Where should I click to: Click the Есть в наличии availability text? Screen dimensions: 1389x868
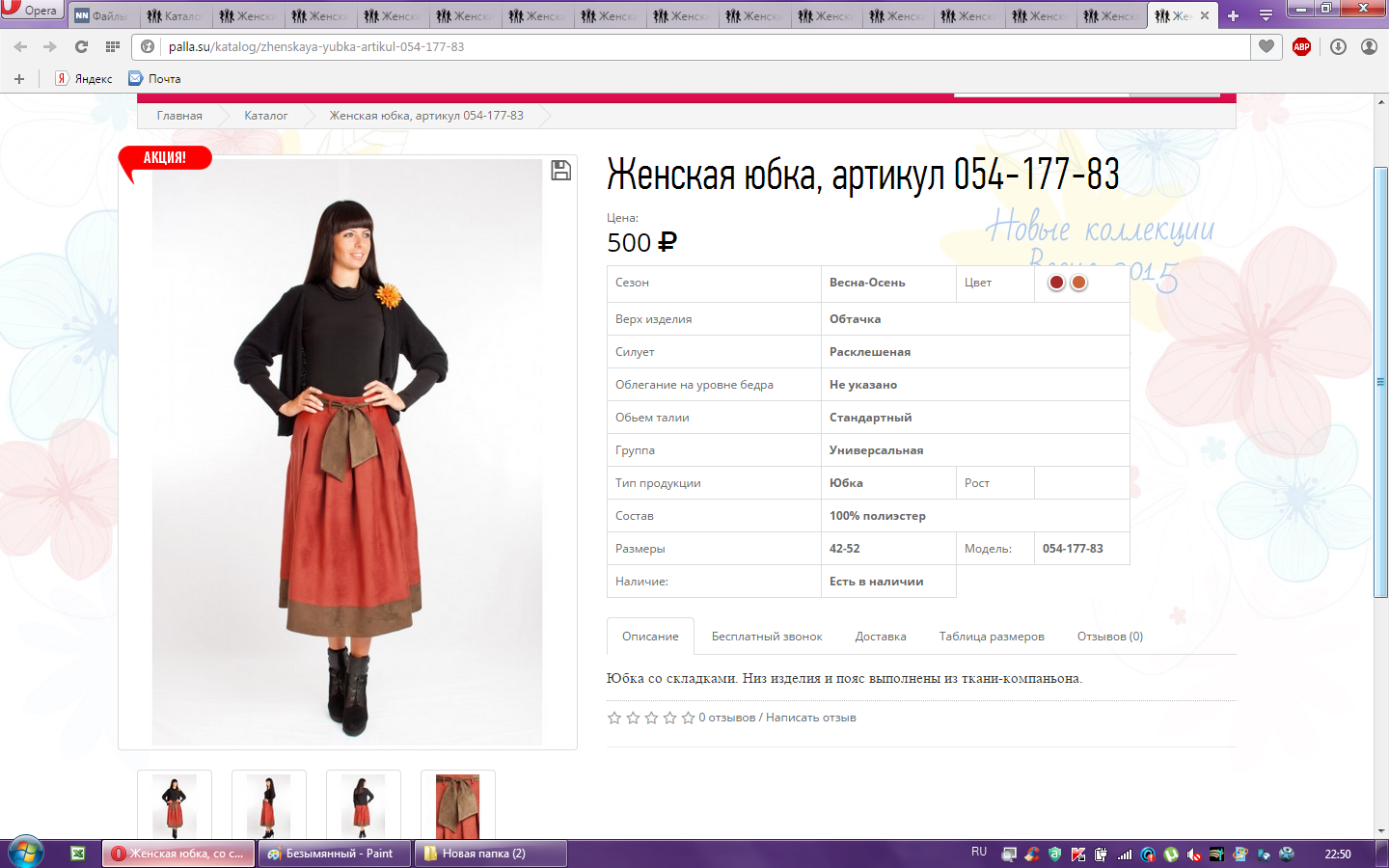click(x=877, y=582)
